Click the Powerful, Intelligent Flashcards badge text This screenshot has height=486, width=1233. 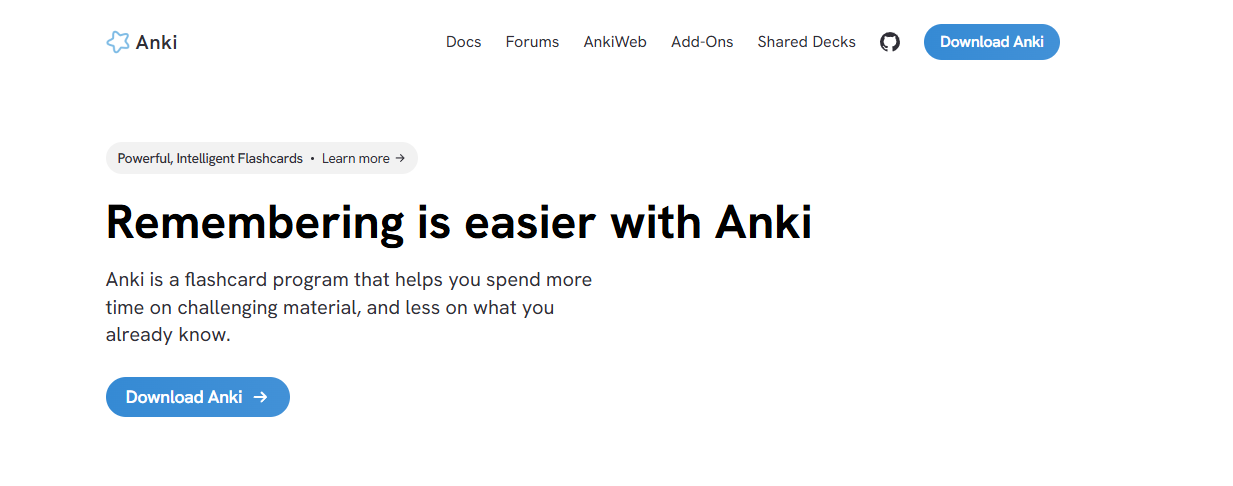pos(210,158)
